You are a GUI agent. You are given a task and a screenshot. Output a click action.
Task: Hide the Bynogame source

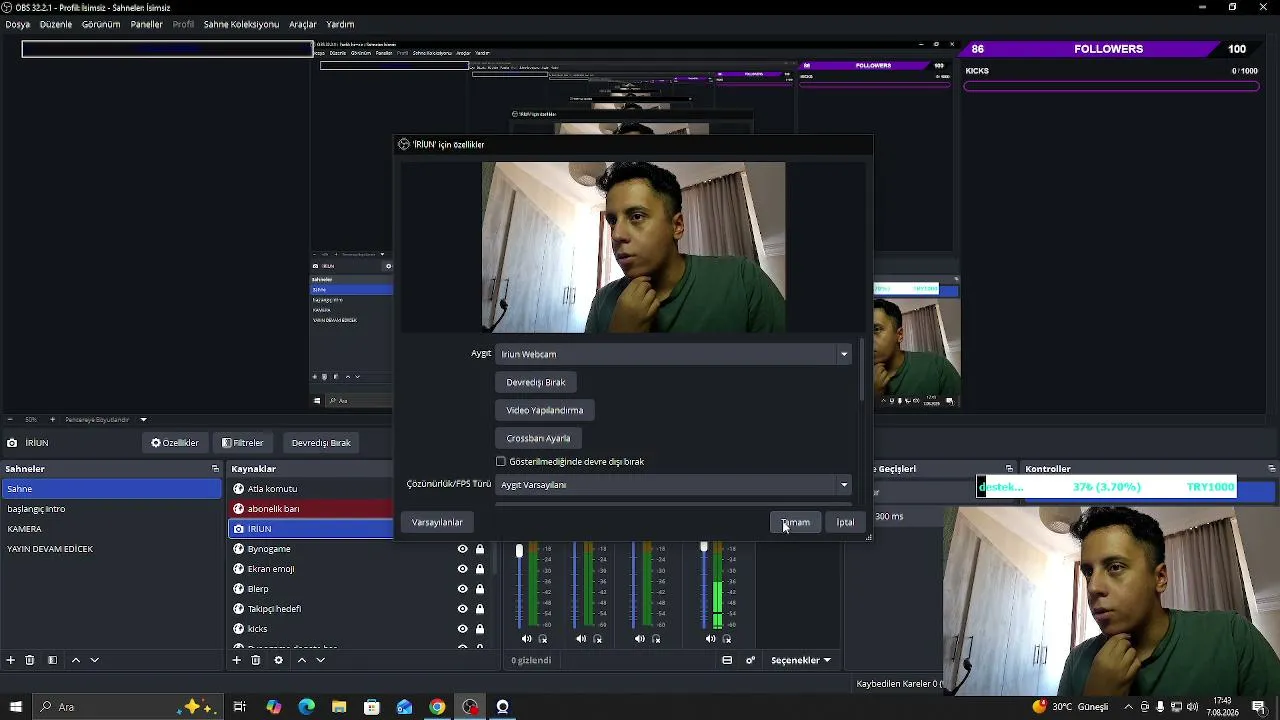point(462,549)
